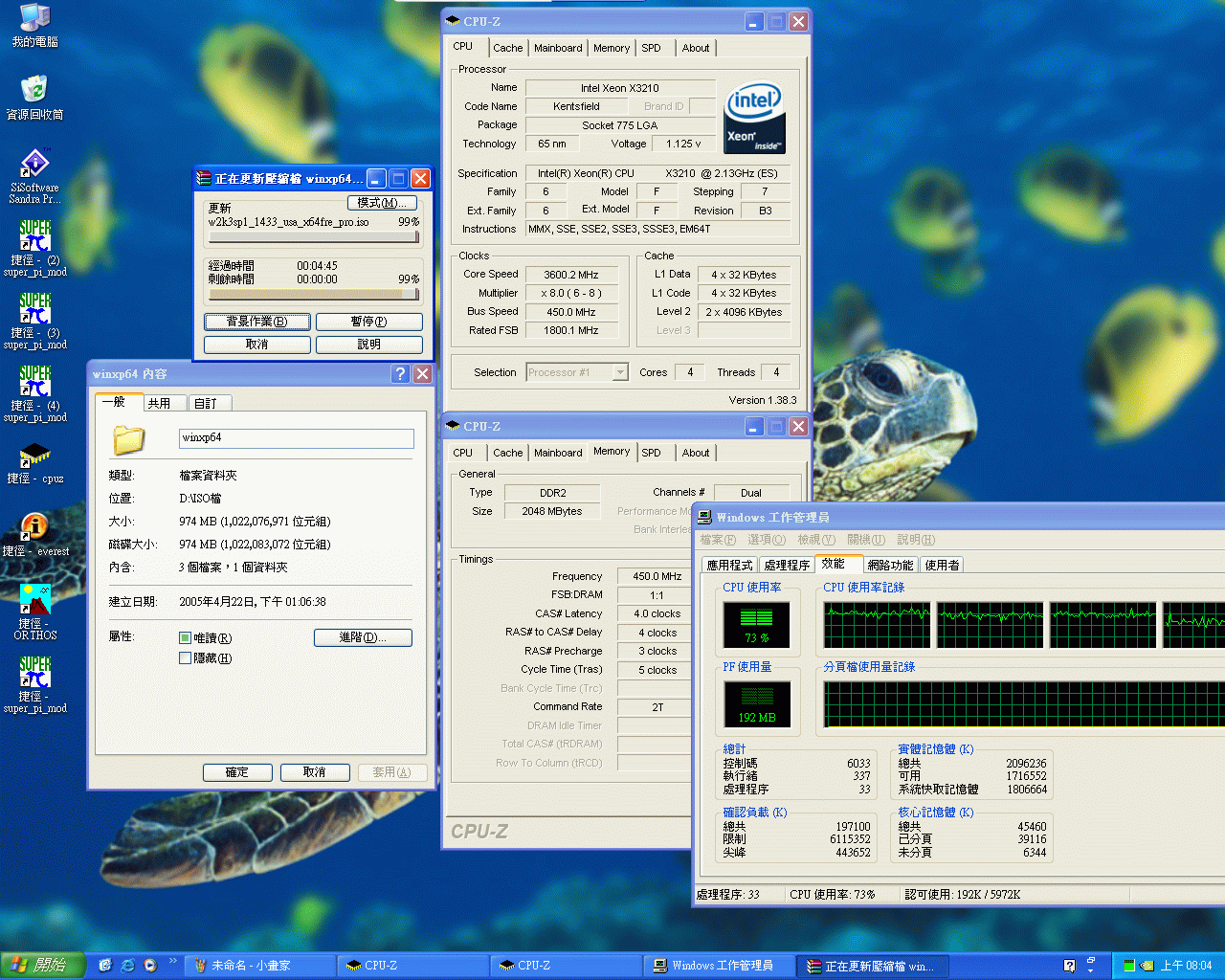Click the WinRAR icon in updating archive title bar
Image resolution: width=1225 pixels, height=980 pixels.
pyautogui.click(x=203, y=178)
